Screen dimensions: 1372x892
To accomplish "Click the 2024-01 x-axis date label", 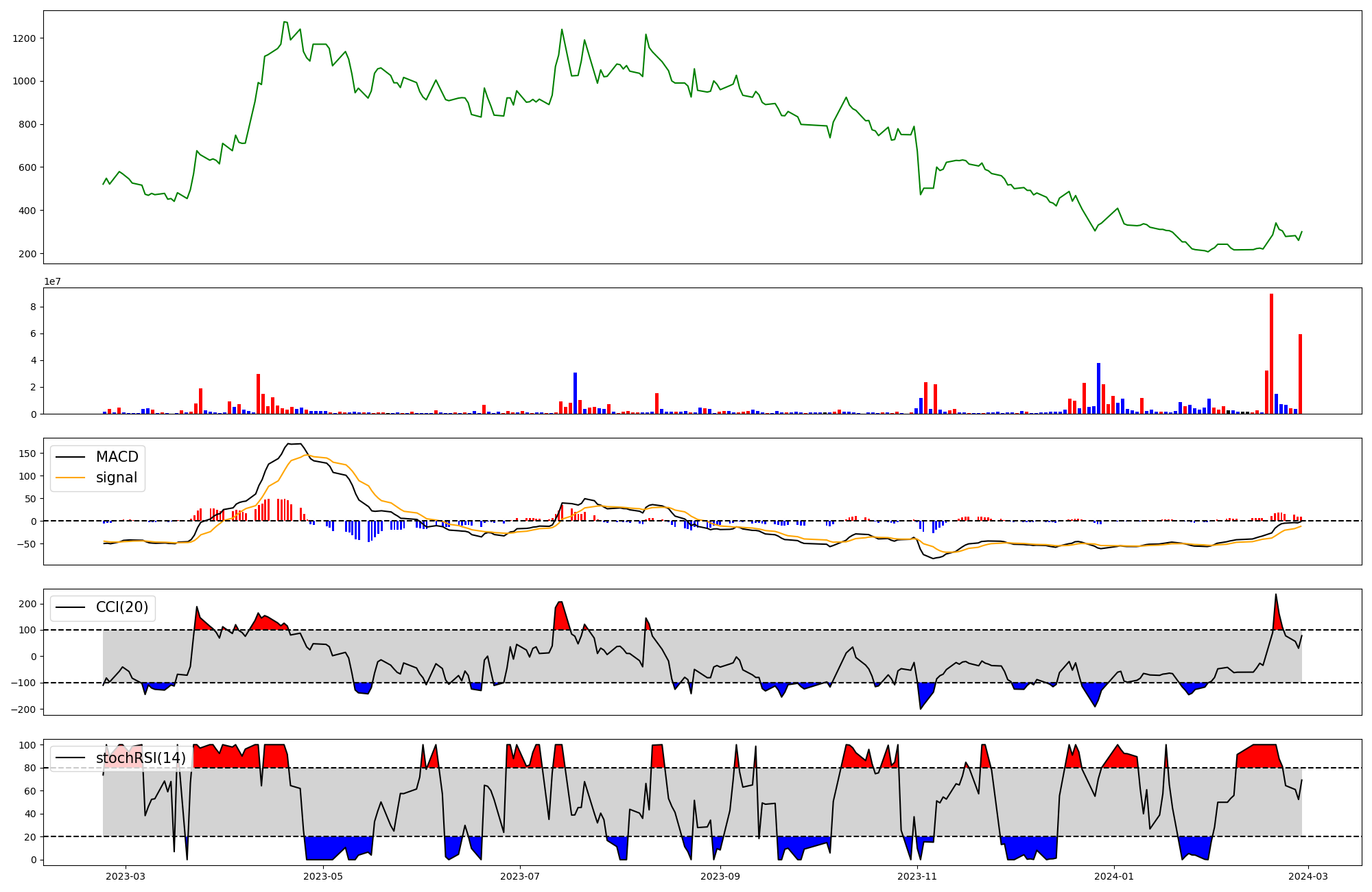I will [1114, 876].
